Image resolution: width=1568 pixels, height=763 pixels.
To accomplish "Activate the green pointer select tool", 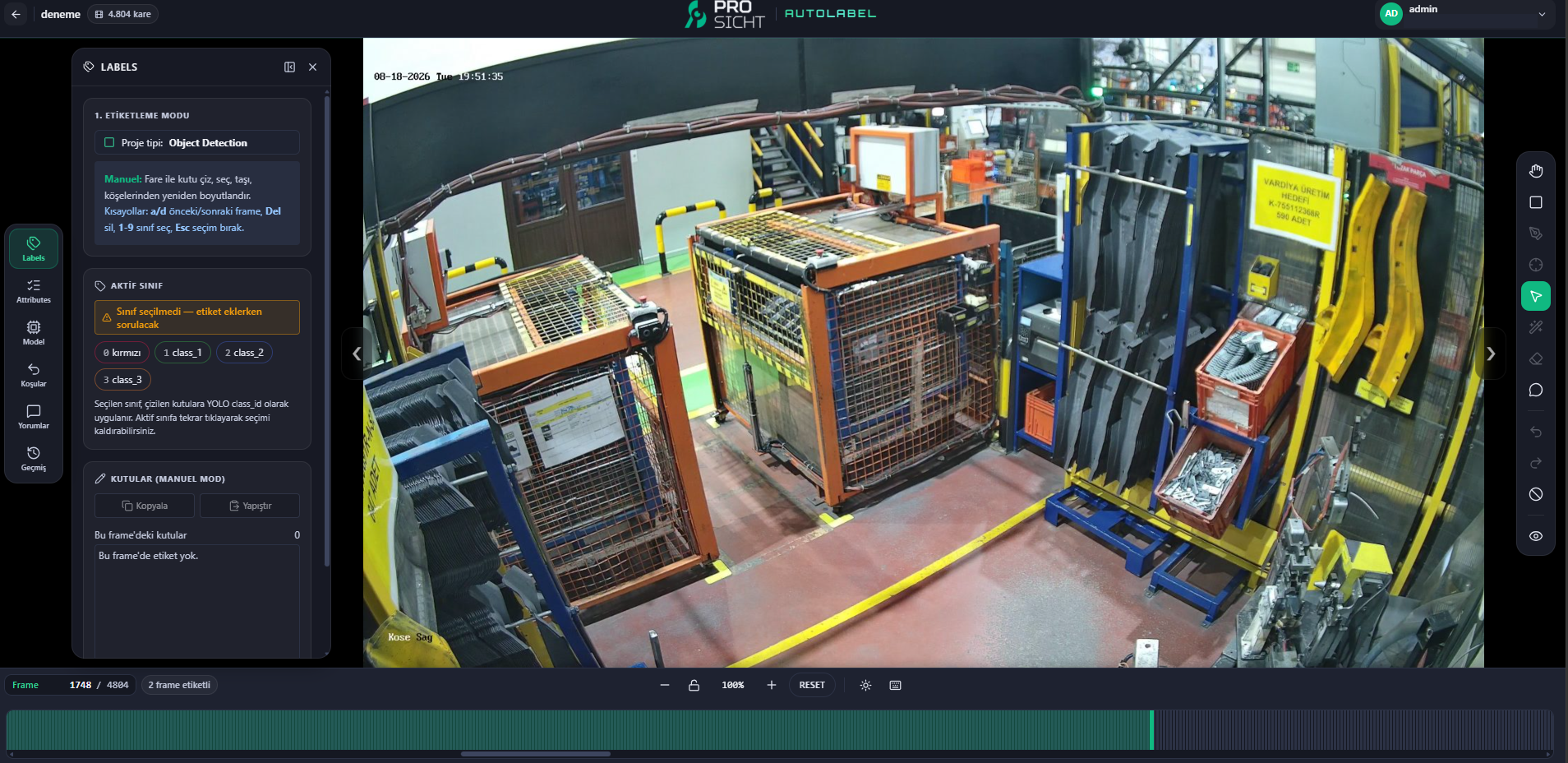I will (1535, 296).
